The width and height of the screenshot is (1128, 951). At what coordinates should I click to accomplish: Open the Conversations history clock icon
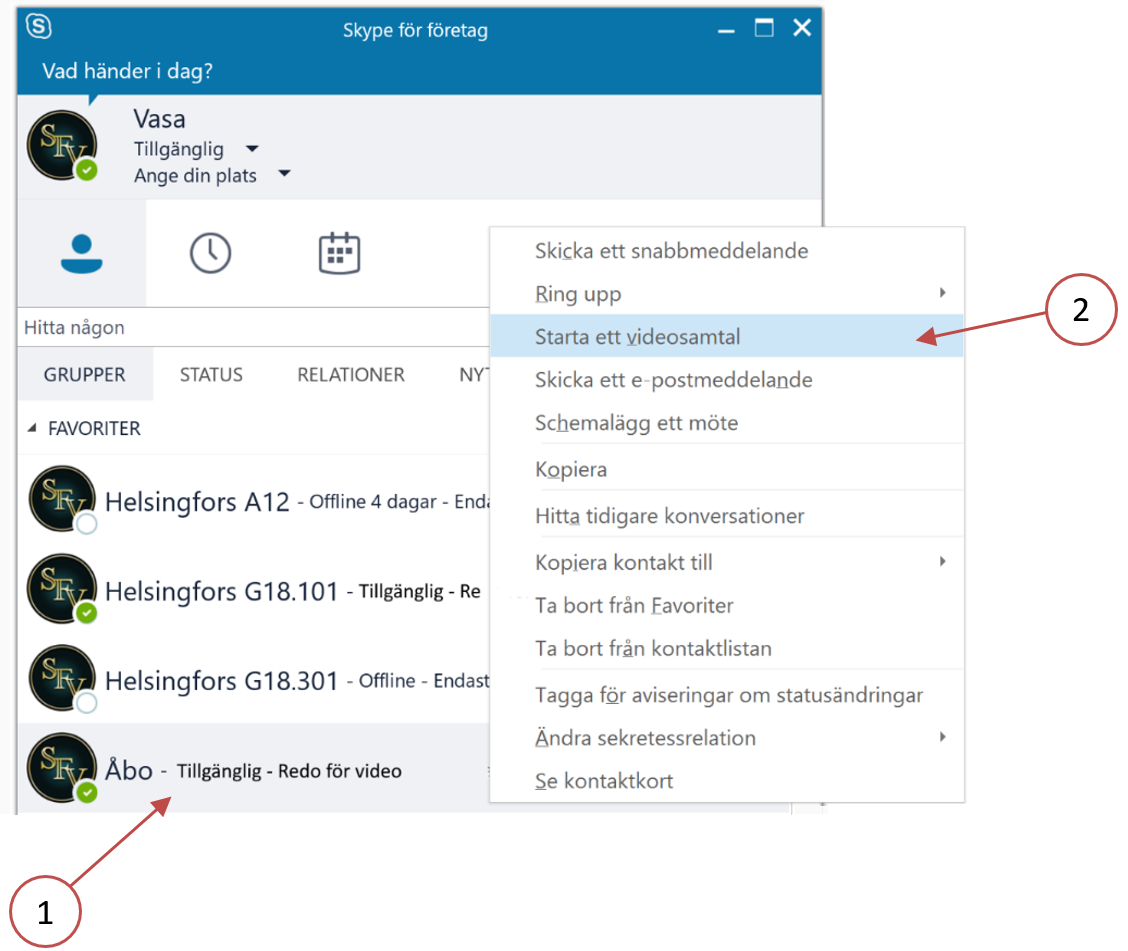(210, 254)
